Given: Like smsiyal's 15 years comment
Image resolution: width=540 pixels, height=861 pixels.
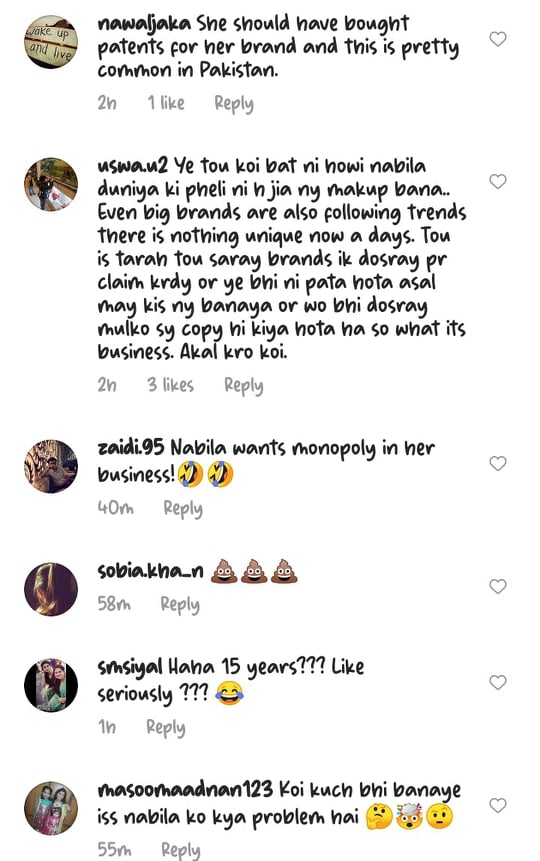Looking at the screenshot, I should pos(498,682).
